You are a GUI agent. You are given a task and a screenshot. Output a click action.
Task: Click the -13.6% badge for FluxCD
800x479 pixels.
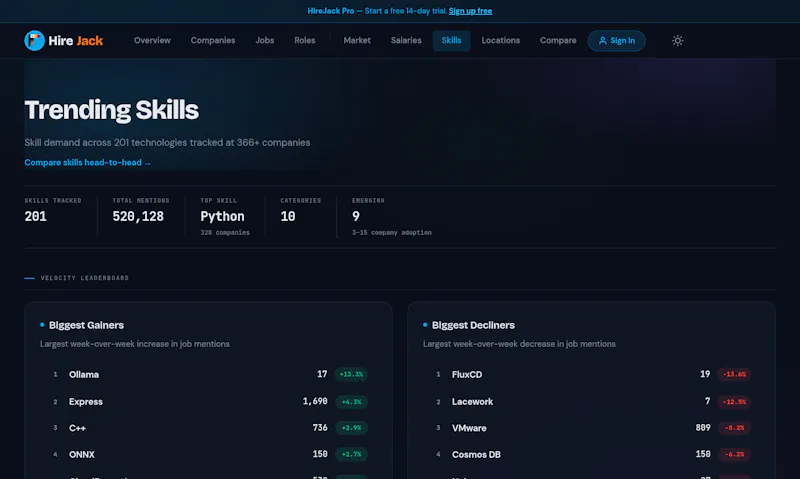734,374
